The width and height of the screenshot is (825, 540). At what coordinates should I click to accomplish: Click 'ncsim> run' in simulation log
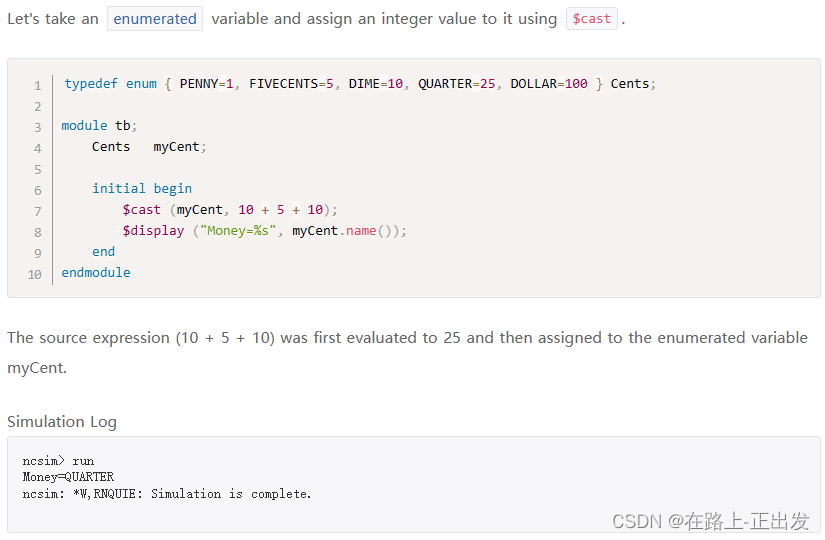click(58, 461)
